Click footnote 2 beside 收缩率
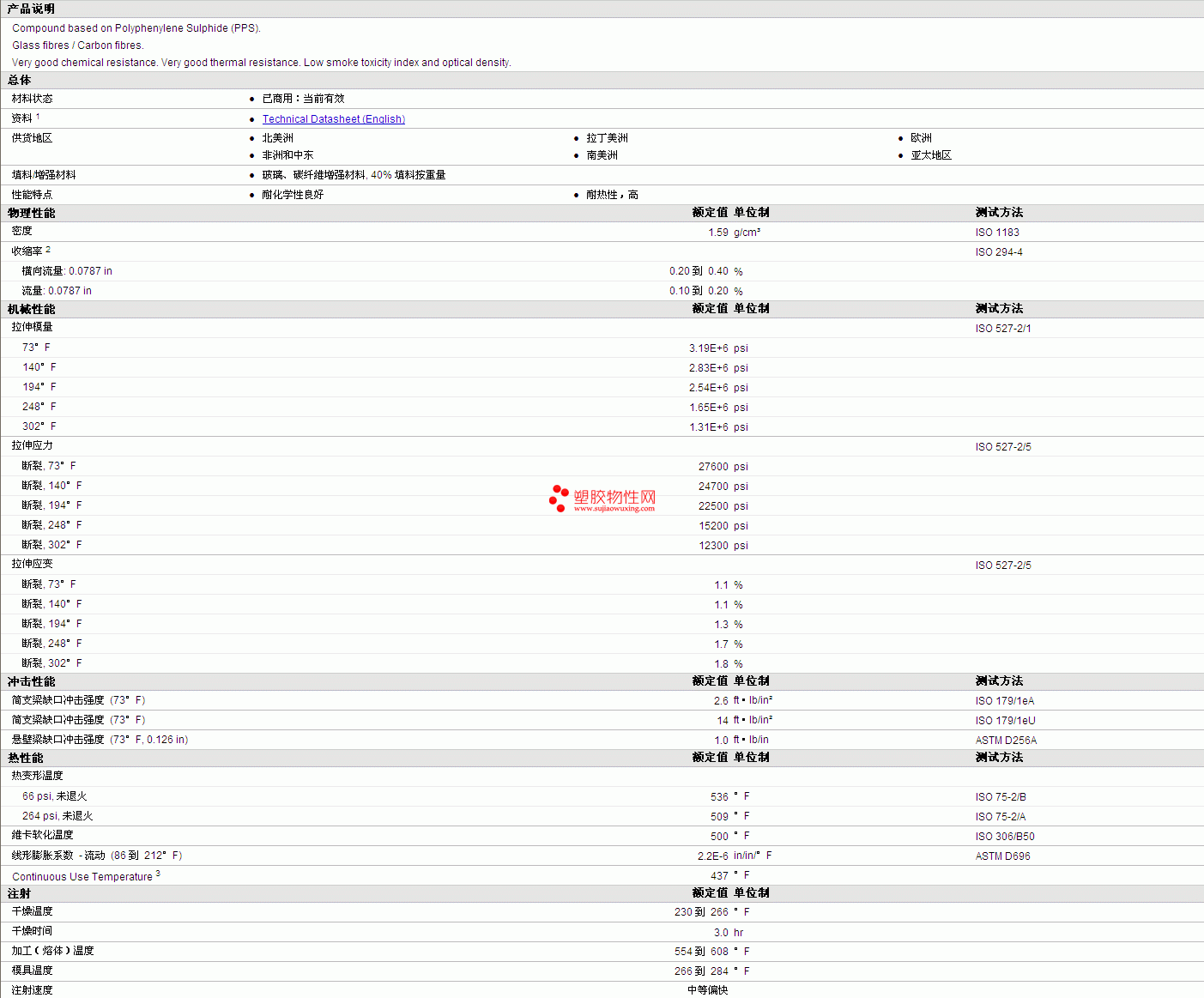 [x=48, y=249]
